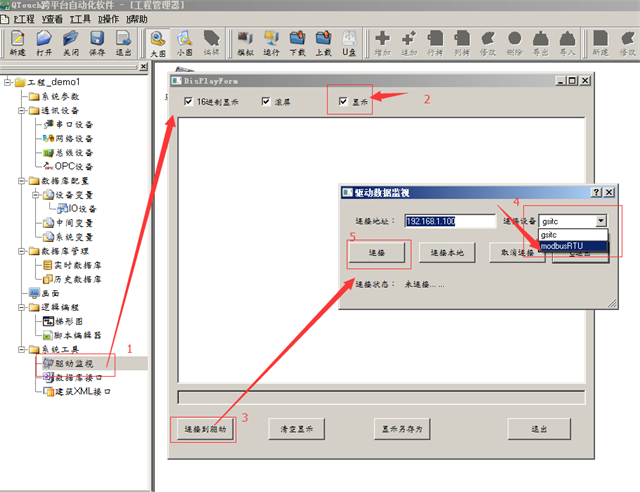Image resolution: width=640 pixels, height=492 pixels.
Task: Toggle the 16进制显示 checkbox
Action: pos(189,101)
